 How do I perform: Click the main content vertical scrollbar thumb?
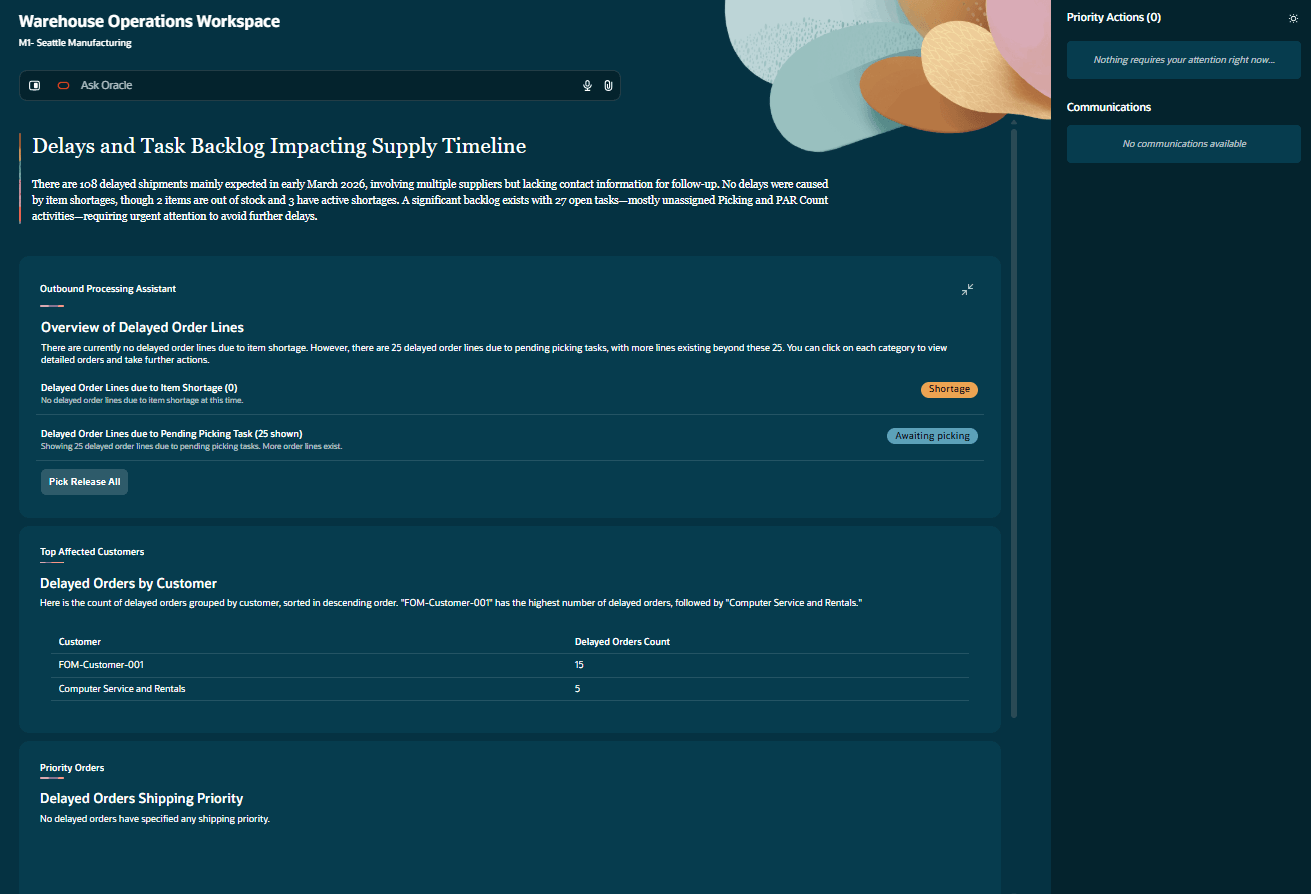pos(1014,424)
